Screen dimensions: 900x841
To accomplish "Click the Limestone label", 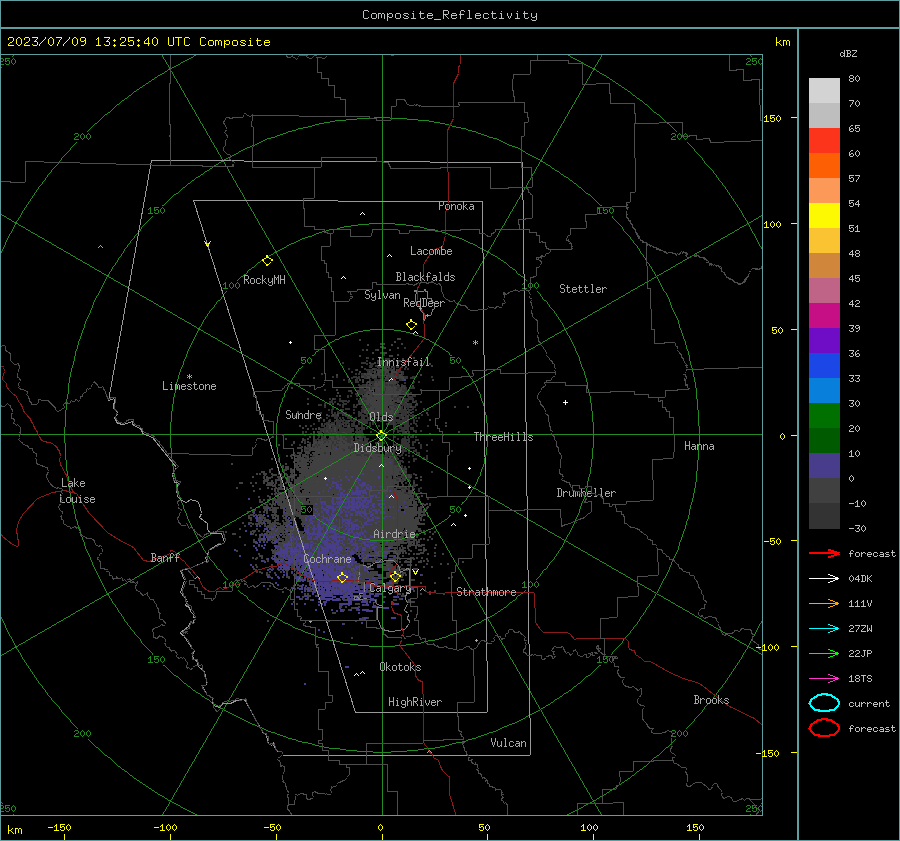I will (189, 386).
